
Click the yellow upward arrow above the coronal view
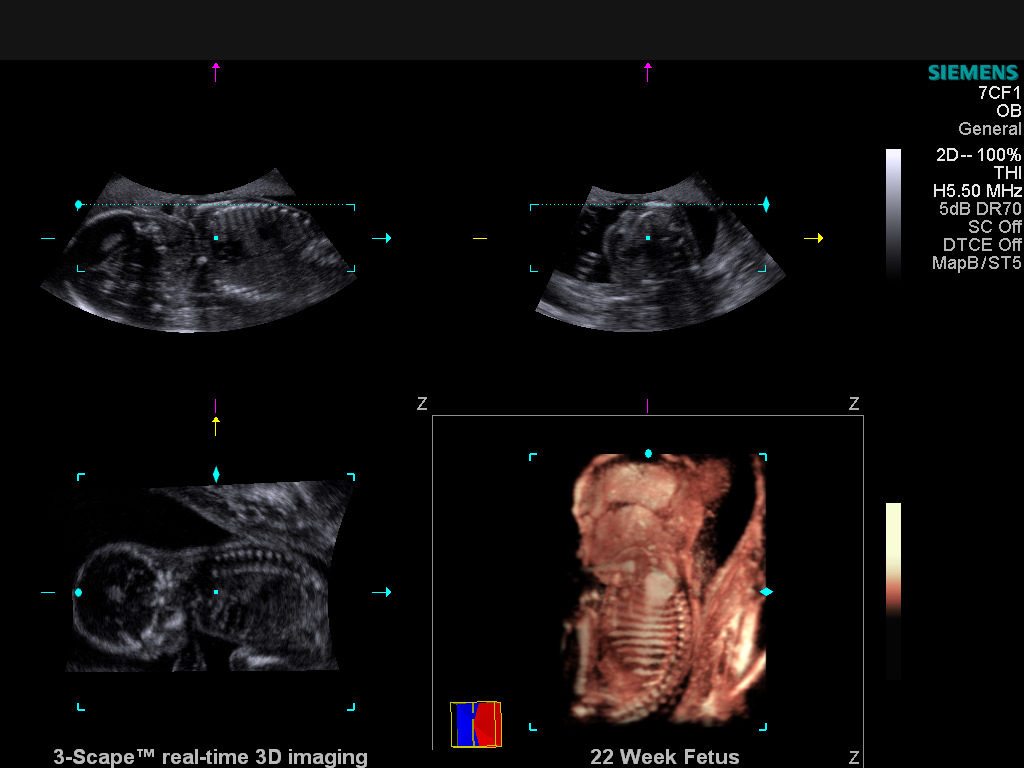coord(216,426)
